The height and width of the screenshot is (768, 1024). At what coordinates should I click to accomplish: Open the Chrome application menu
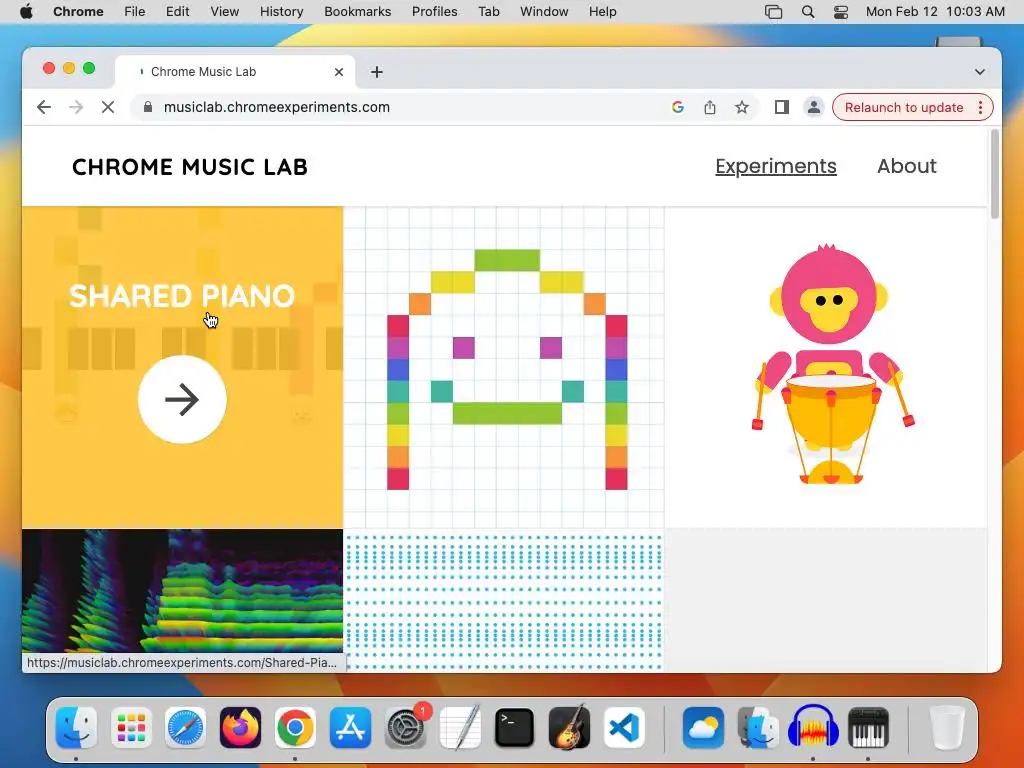[x=78, y=12]
